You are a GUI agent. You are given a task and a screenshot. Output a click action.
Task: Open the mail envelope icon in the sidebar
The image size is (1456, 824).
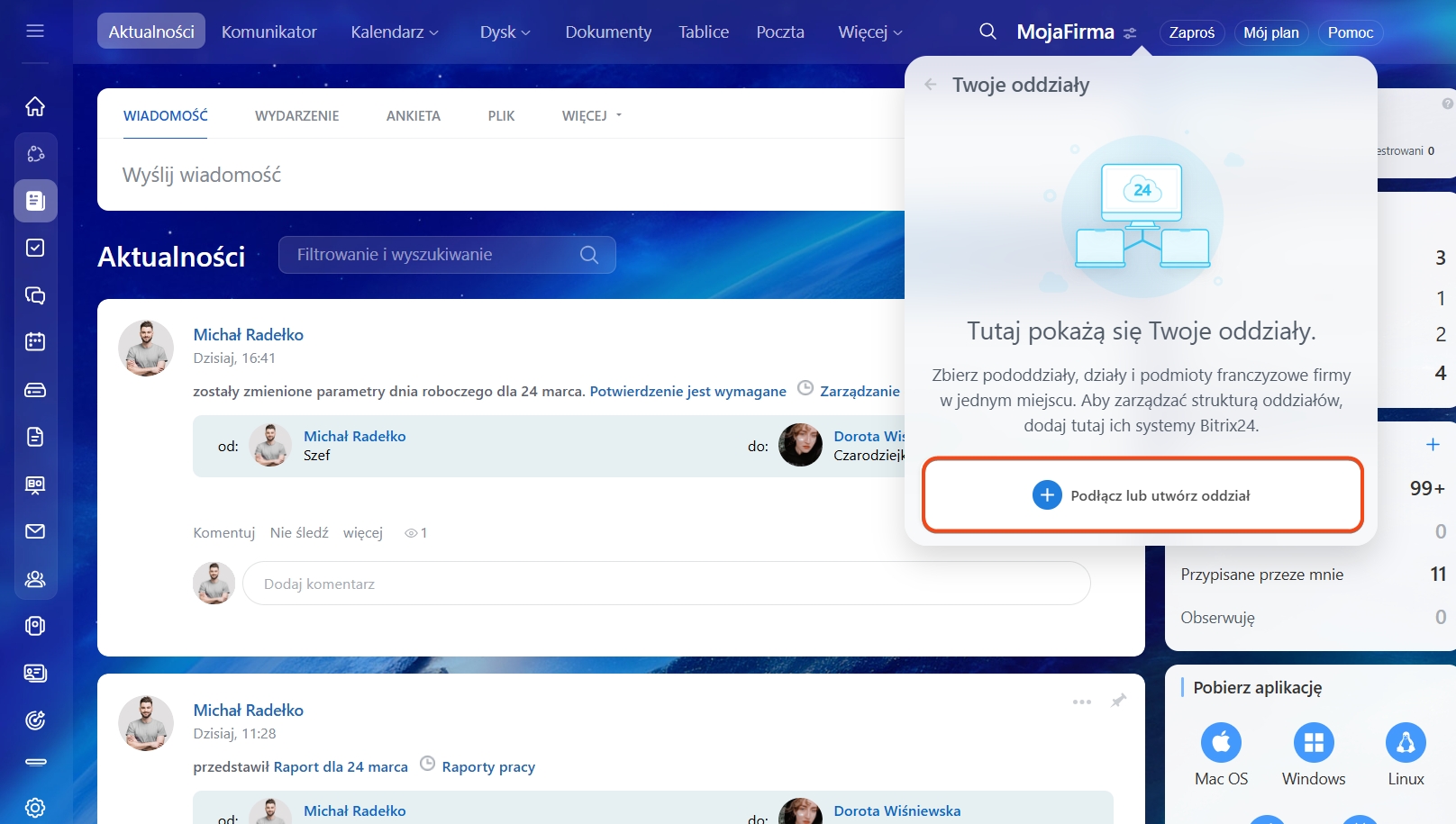35,531
